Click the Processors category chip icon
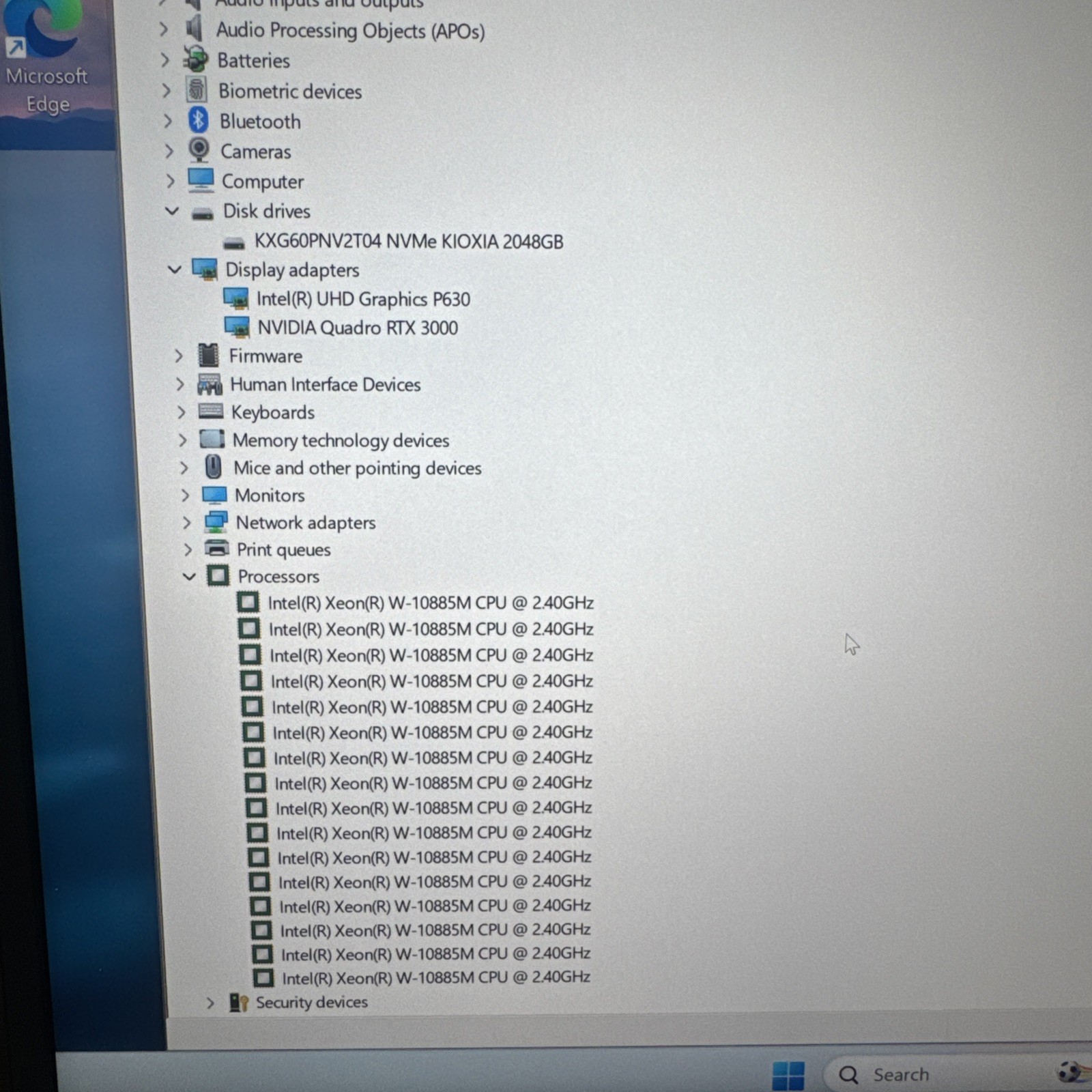The height and width of the screenshot is (1092, 1092). (x=218, y=575)
